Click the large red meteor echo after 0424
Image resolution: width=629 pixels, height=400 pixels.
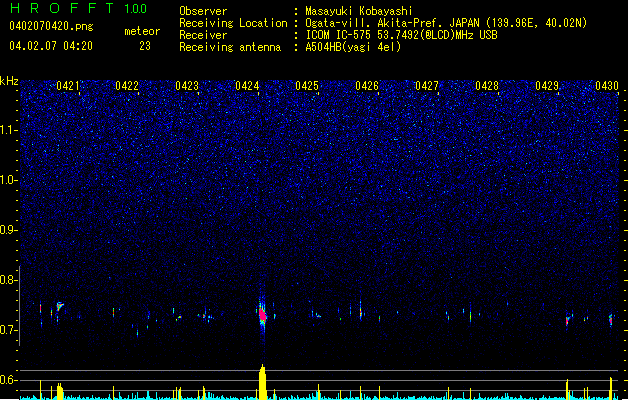point(262,315)
